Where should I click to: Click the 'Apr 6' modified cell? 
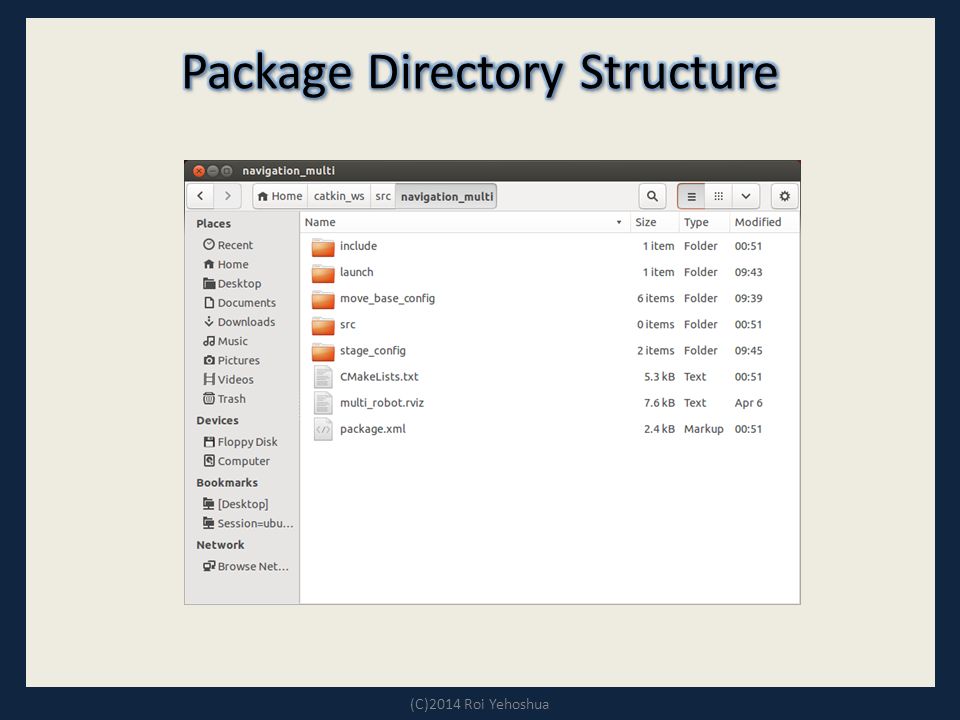point(748,403)
